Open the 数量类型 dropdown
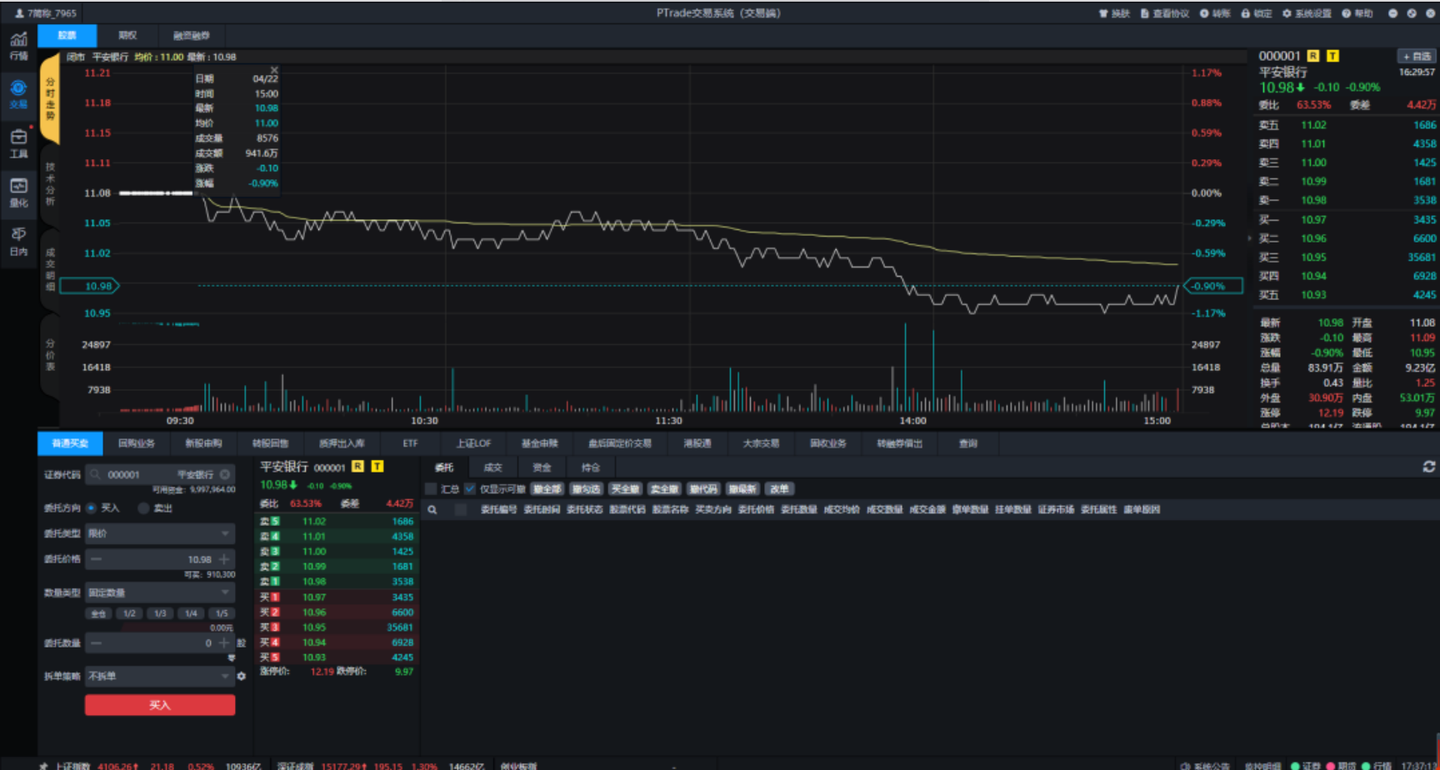The image size is (1440, 770). (160, 593)
